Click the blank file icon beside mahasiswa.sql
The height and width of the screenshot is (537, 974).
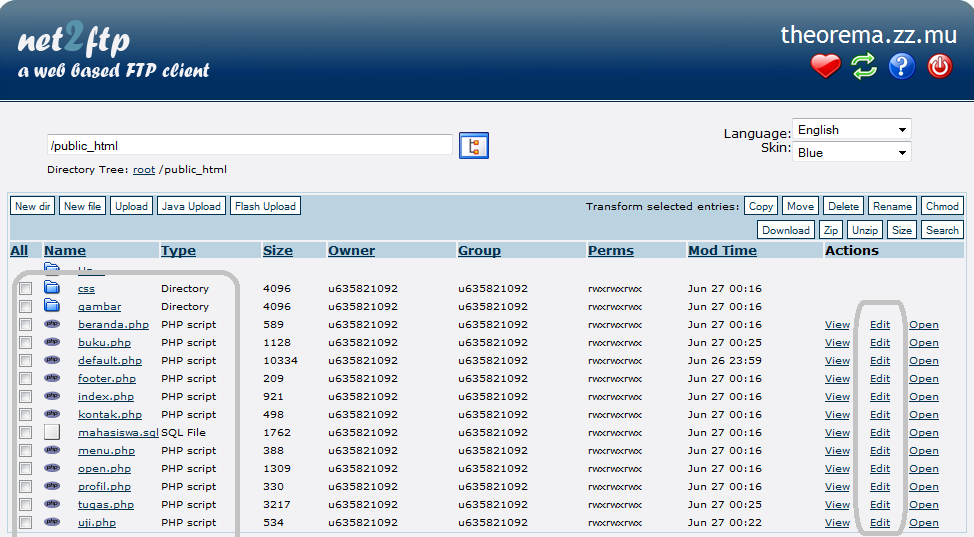pos(52,431)
